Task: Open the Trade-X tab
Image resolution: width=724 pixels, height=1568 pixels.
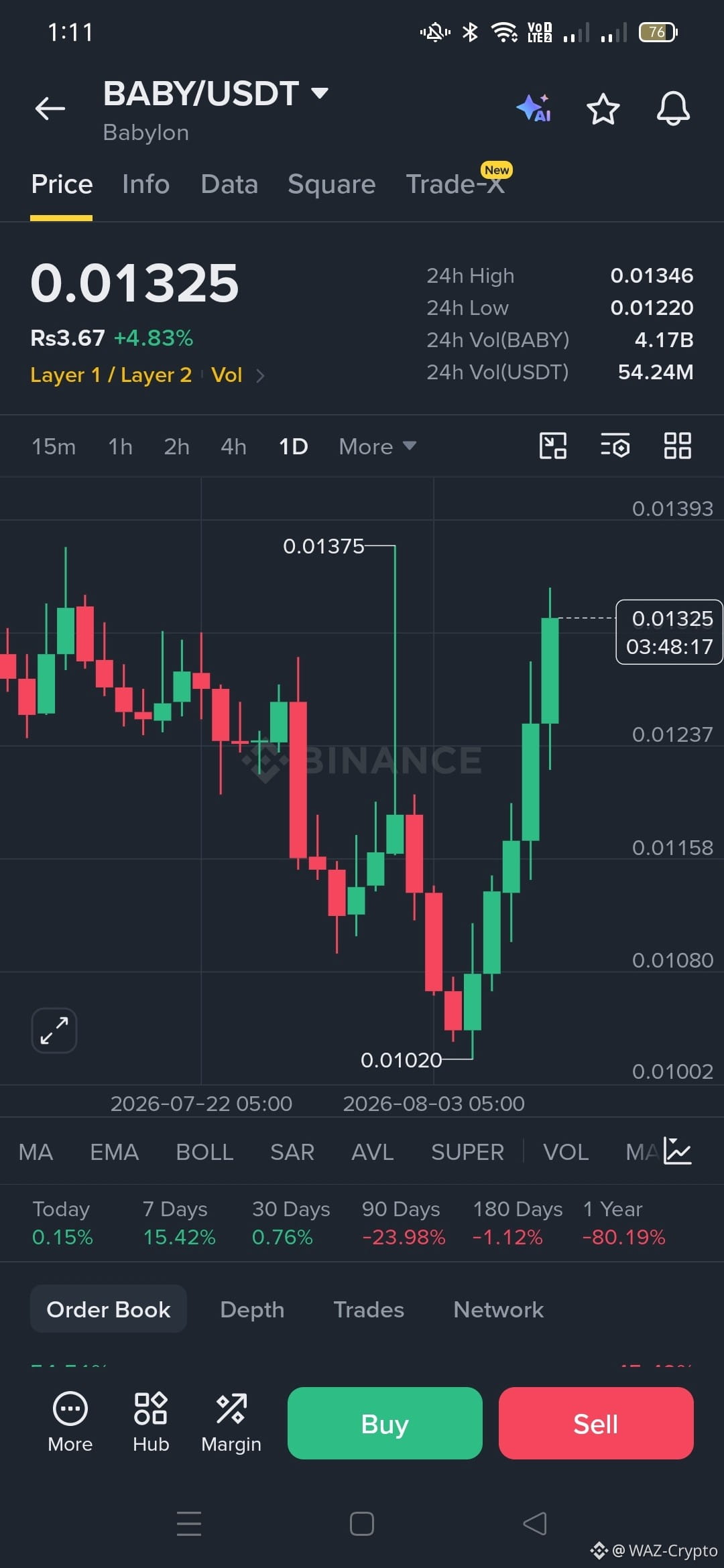Action: point(456,184)
